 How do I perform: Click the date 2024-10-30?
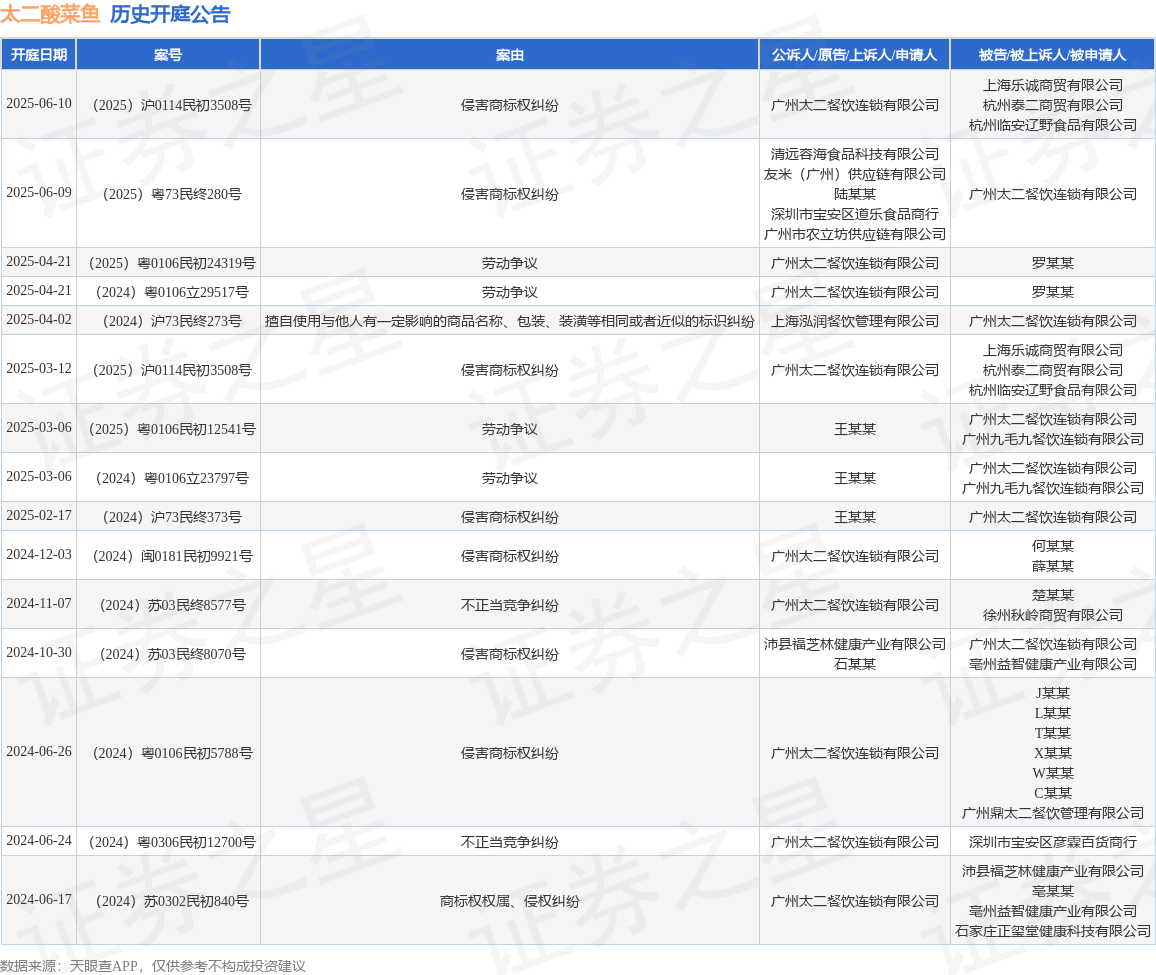pos(39,653)
